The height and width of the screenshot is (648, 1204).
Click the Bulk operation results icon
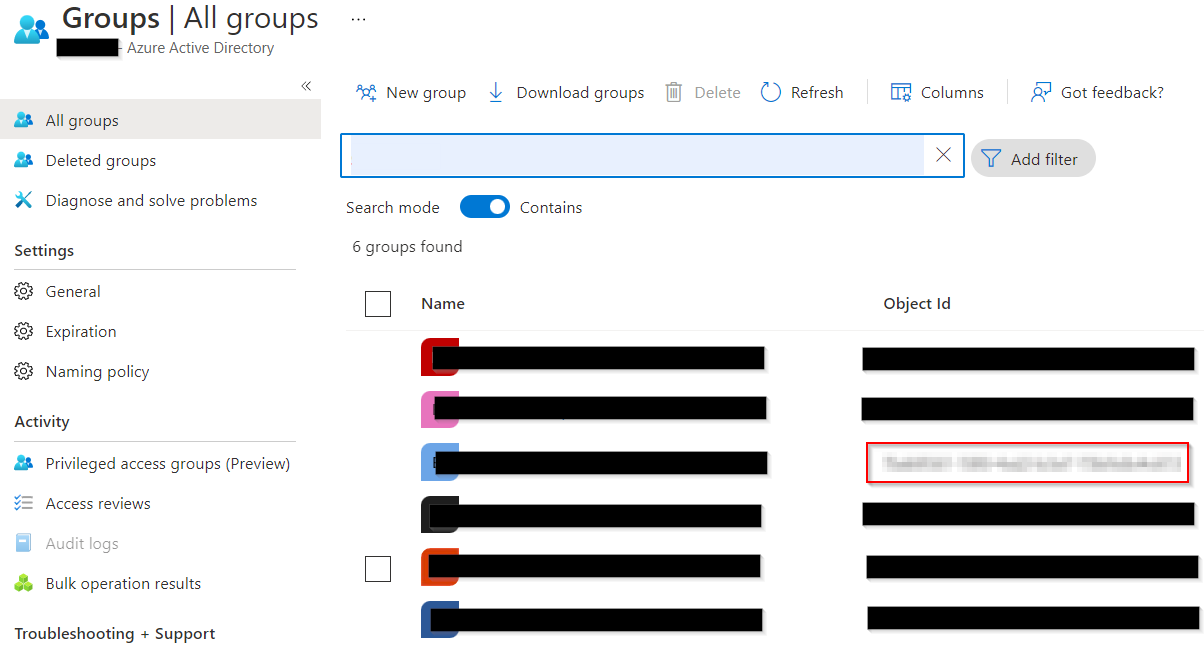coord(24,583)
